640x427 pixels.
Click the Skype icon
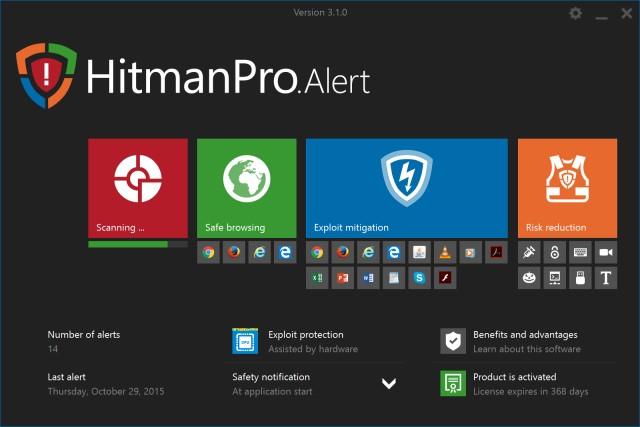pos(420,278)
